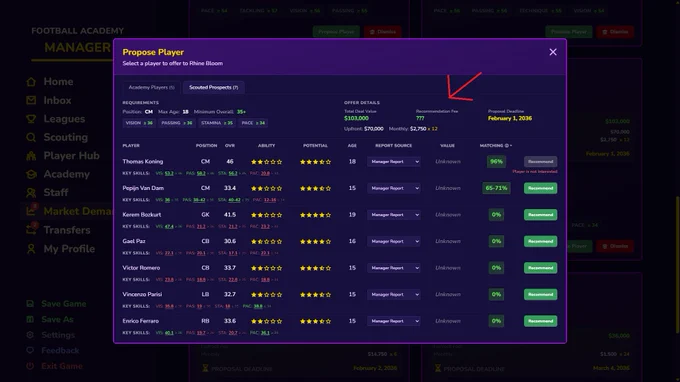
Task: Recommend Victor Romero
Action: pos(540,268)
